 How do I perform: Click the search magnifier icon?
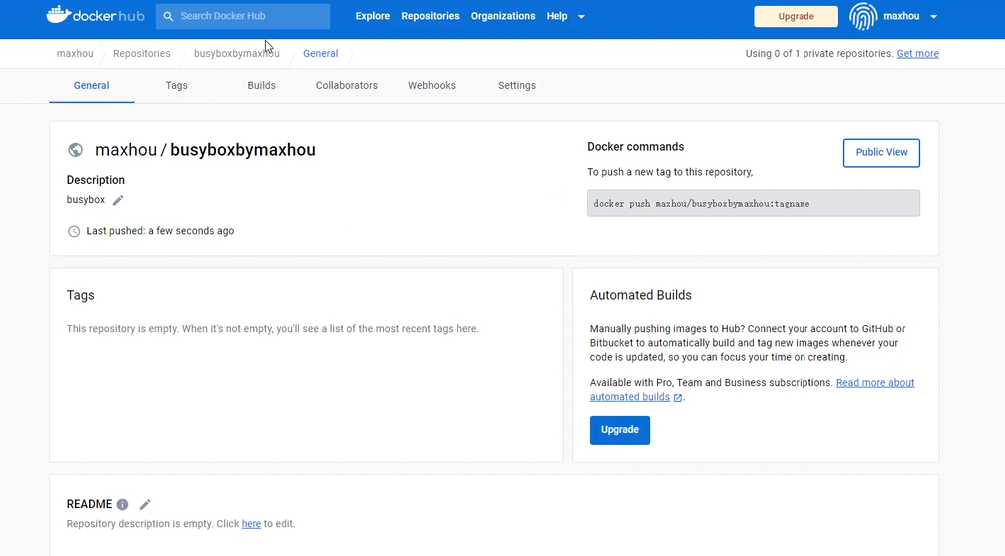coord(168,16)
